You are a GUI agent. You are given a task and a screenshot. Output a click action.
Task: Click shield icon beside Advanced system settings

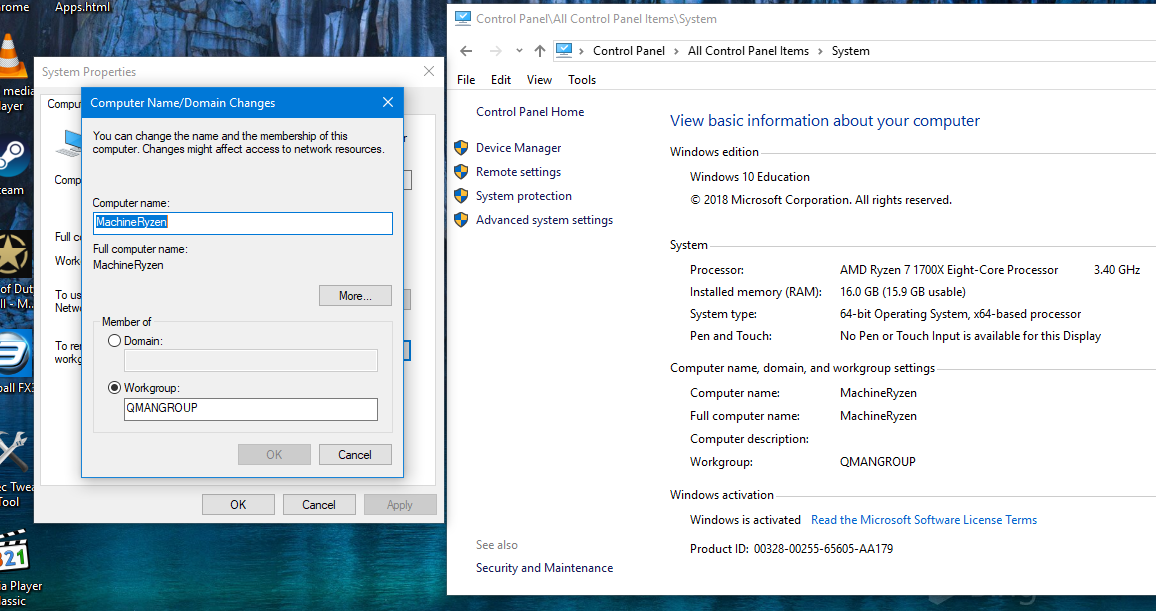point(461,220)
